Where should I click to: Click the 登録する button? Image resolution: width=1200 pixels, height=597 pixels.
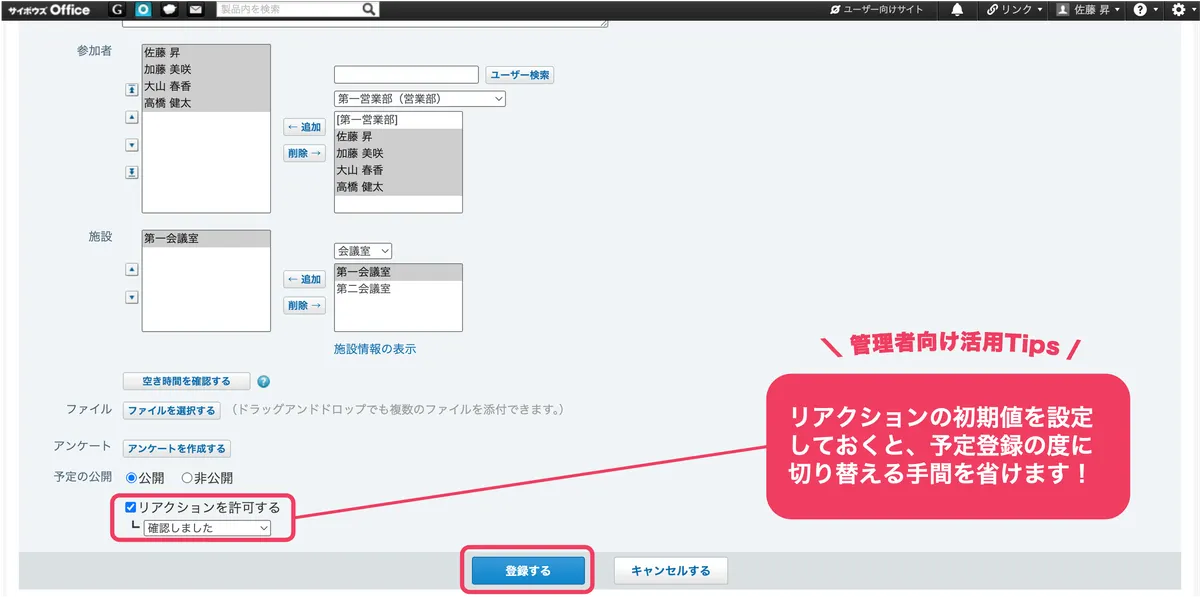pos(527,571)
